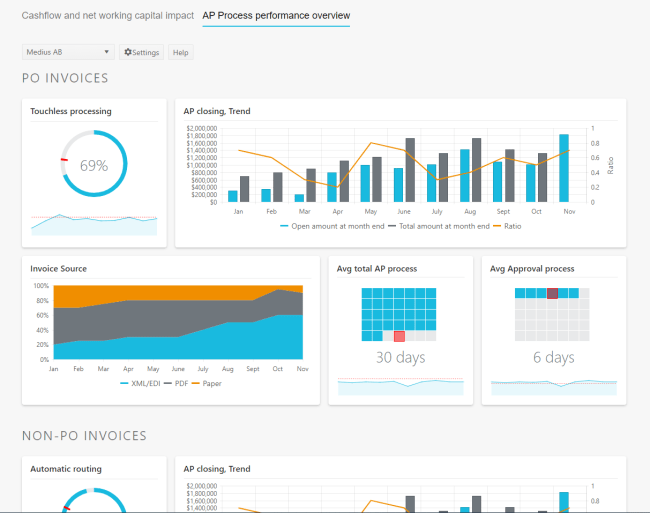Image resolution: width=650 pixels, height=513 pixels.
Task: Click the '100%' axis label in Invoice Source
Action: (x=41, y=286)
